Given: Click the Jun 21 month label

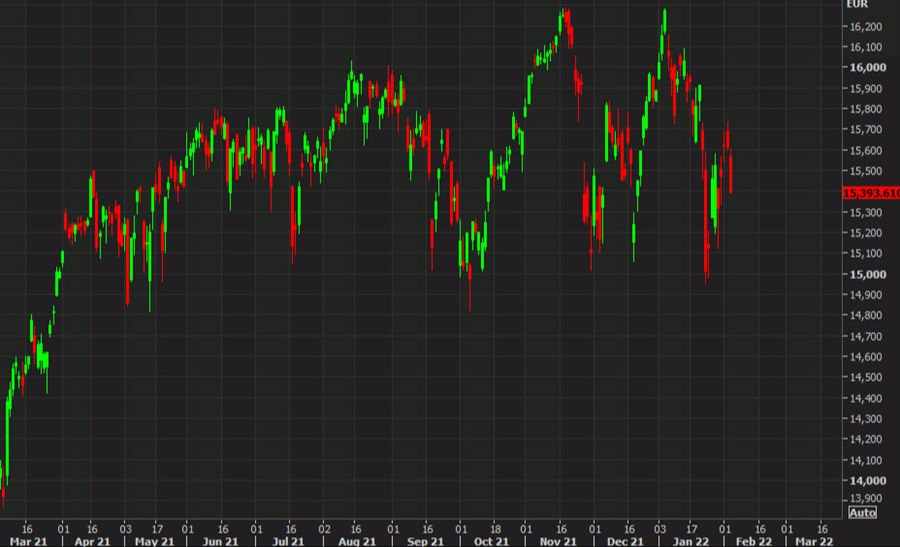Looking at the screenshot, I should (x=220, y=541).
